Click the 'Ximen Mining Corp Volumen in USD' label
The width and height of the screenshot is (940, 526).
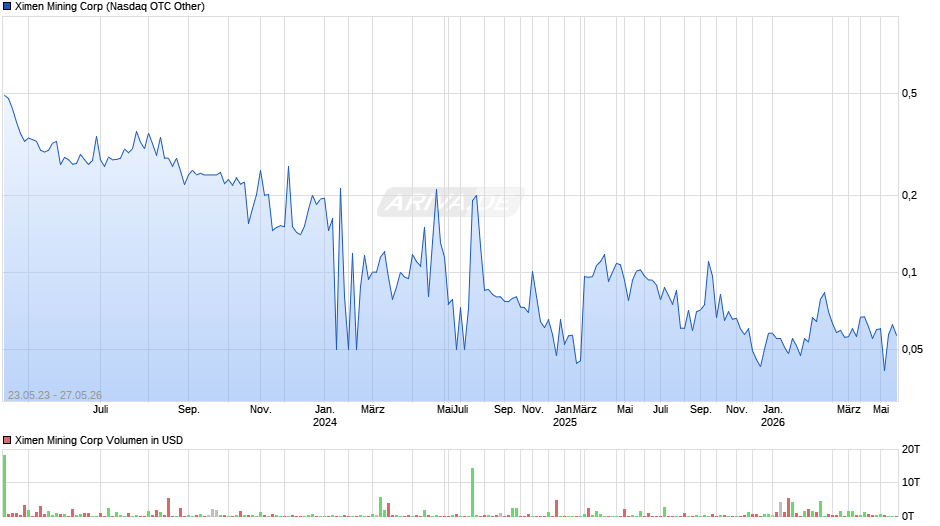pyautogui.click(x=99, y=440)
